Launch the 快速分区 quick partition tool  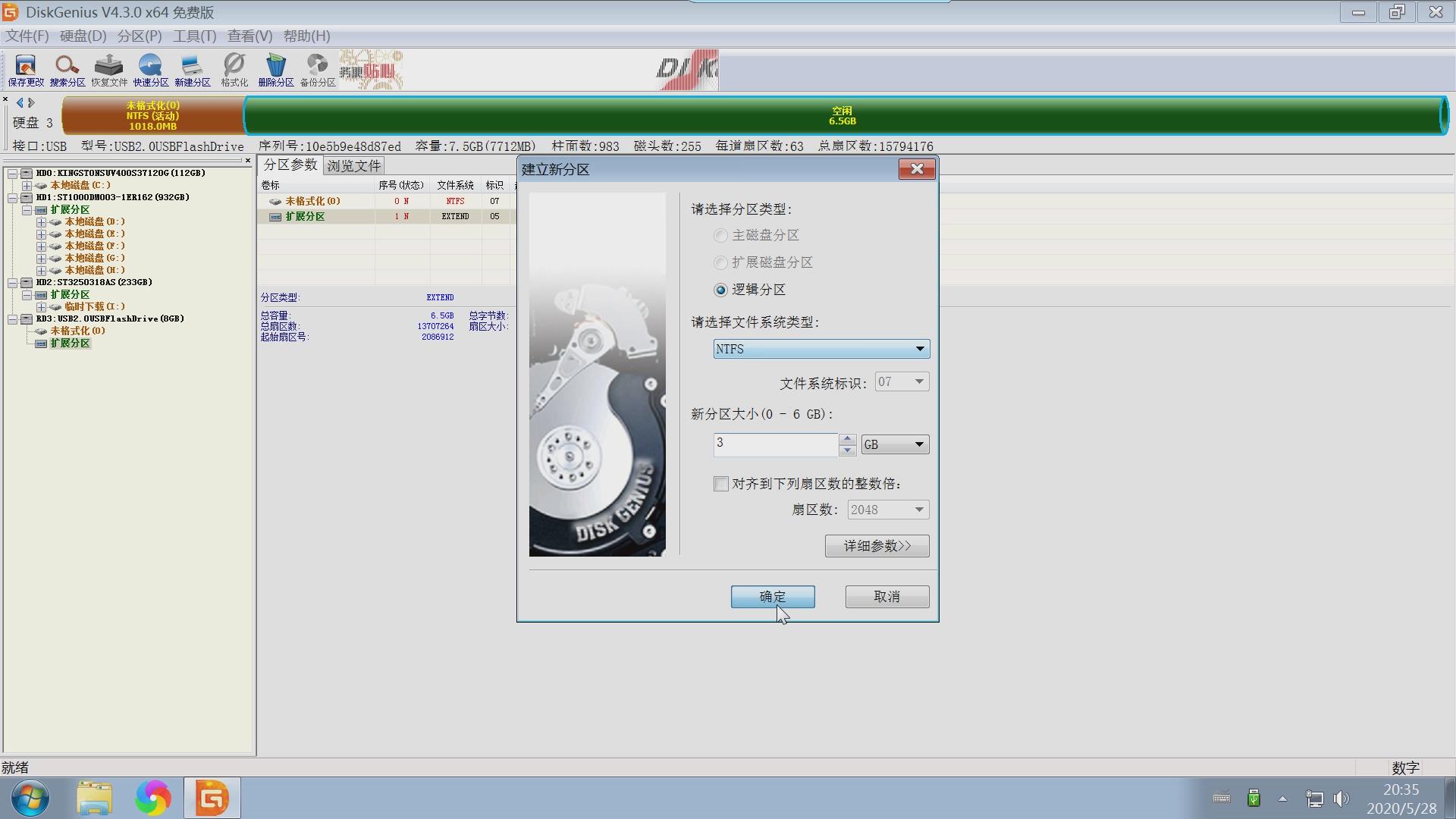click(151, 70)
